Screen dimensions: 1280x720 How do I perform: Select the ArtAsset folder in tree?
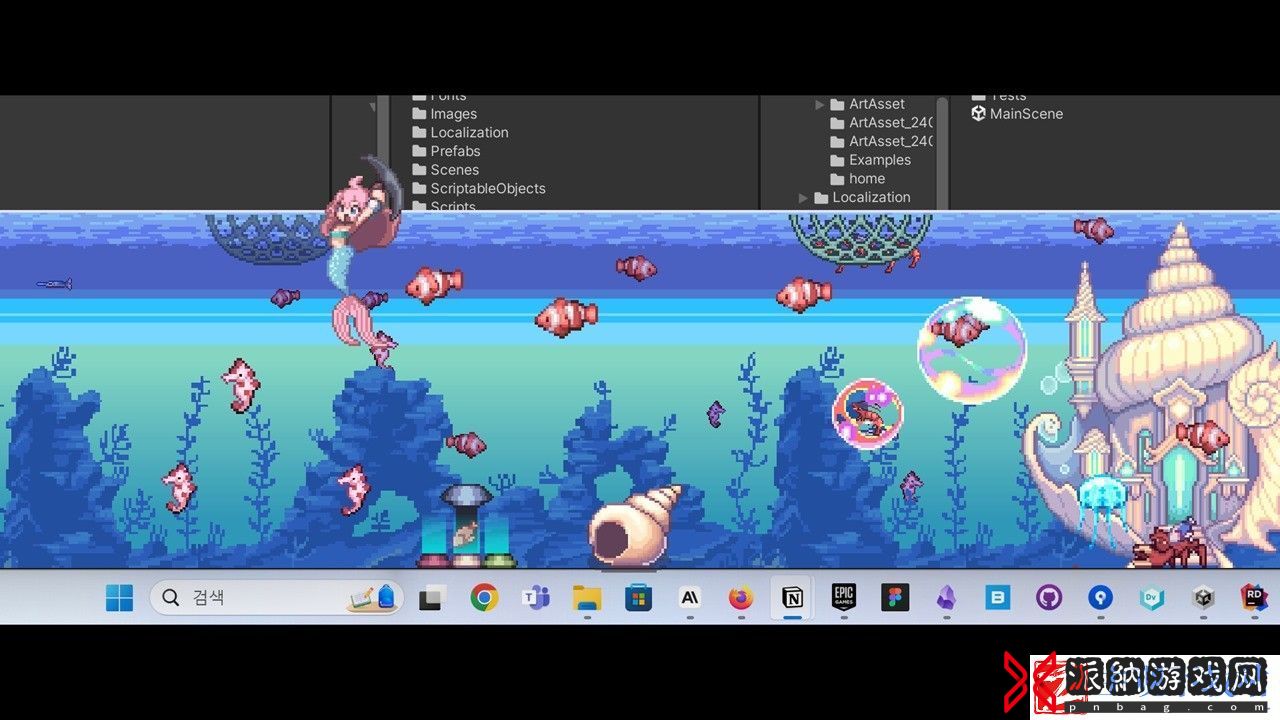point(867,104)
